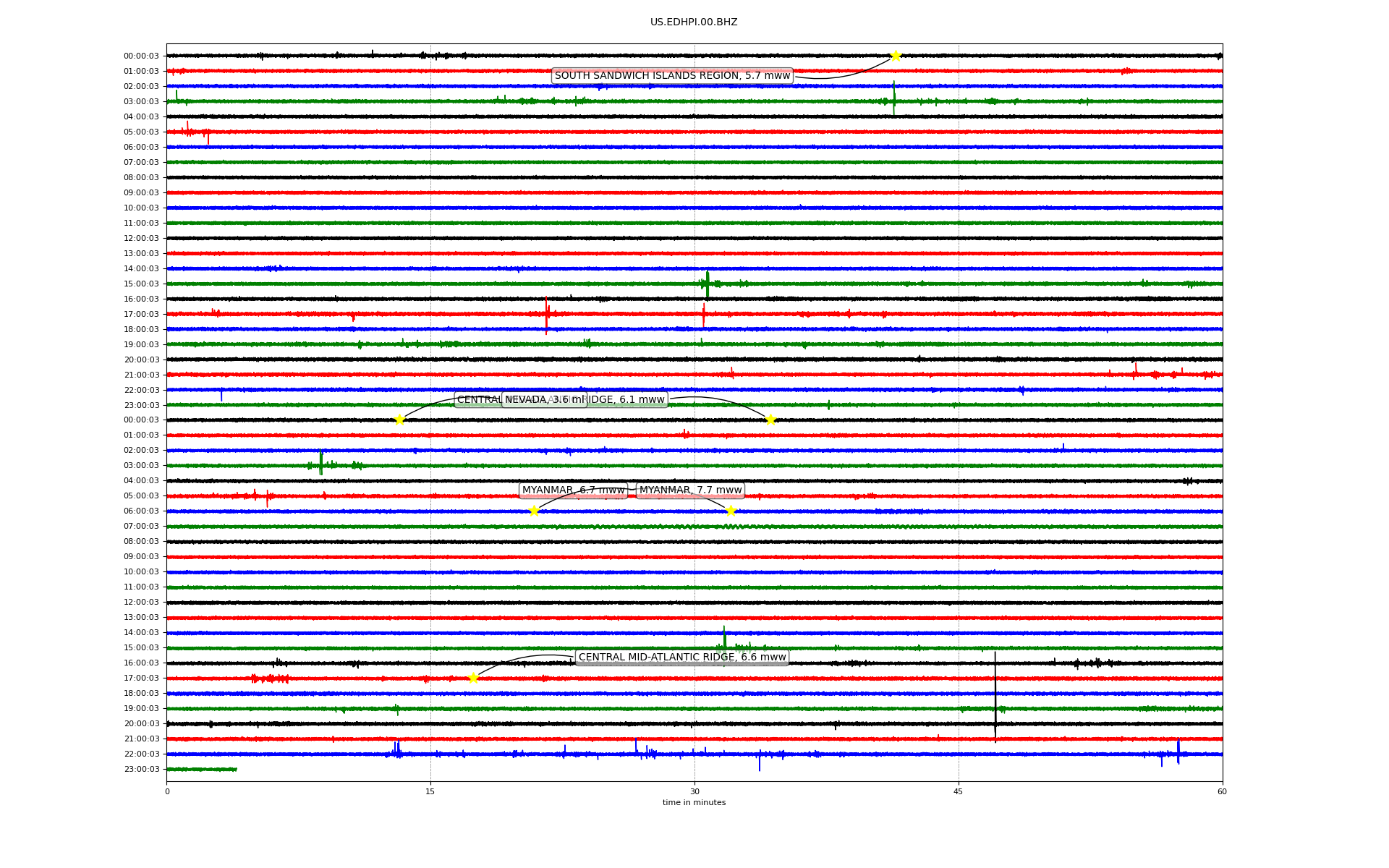Click the 15 minute x-axis tick label
1389x868 pixels.
430,791
